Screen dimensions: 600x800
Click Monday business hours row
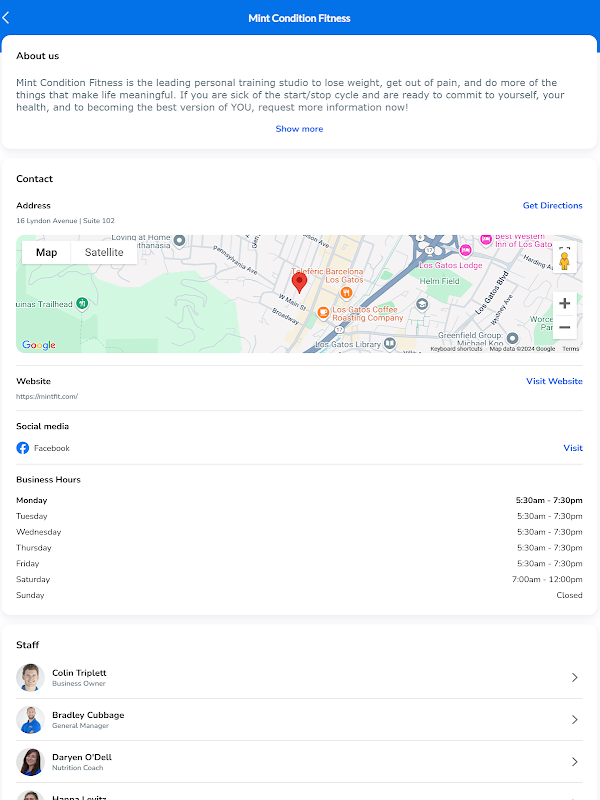[299, 501]
